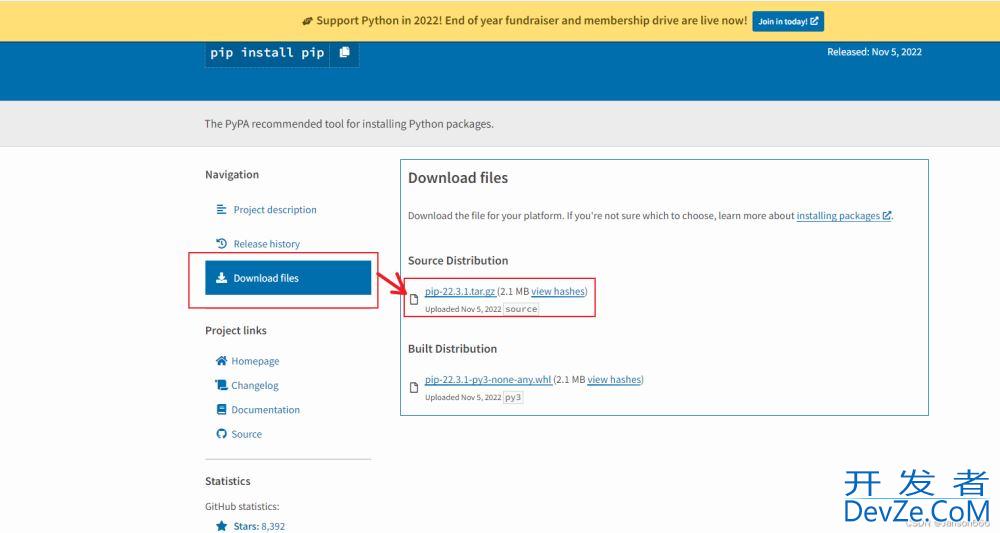Screen dimensions: 1000x533
Task: Click the py3 tag label
Action: (x=513, y=397)
